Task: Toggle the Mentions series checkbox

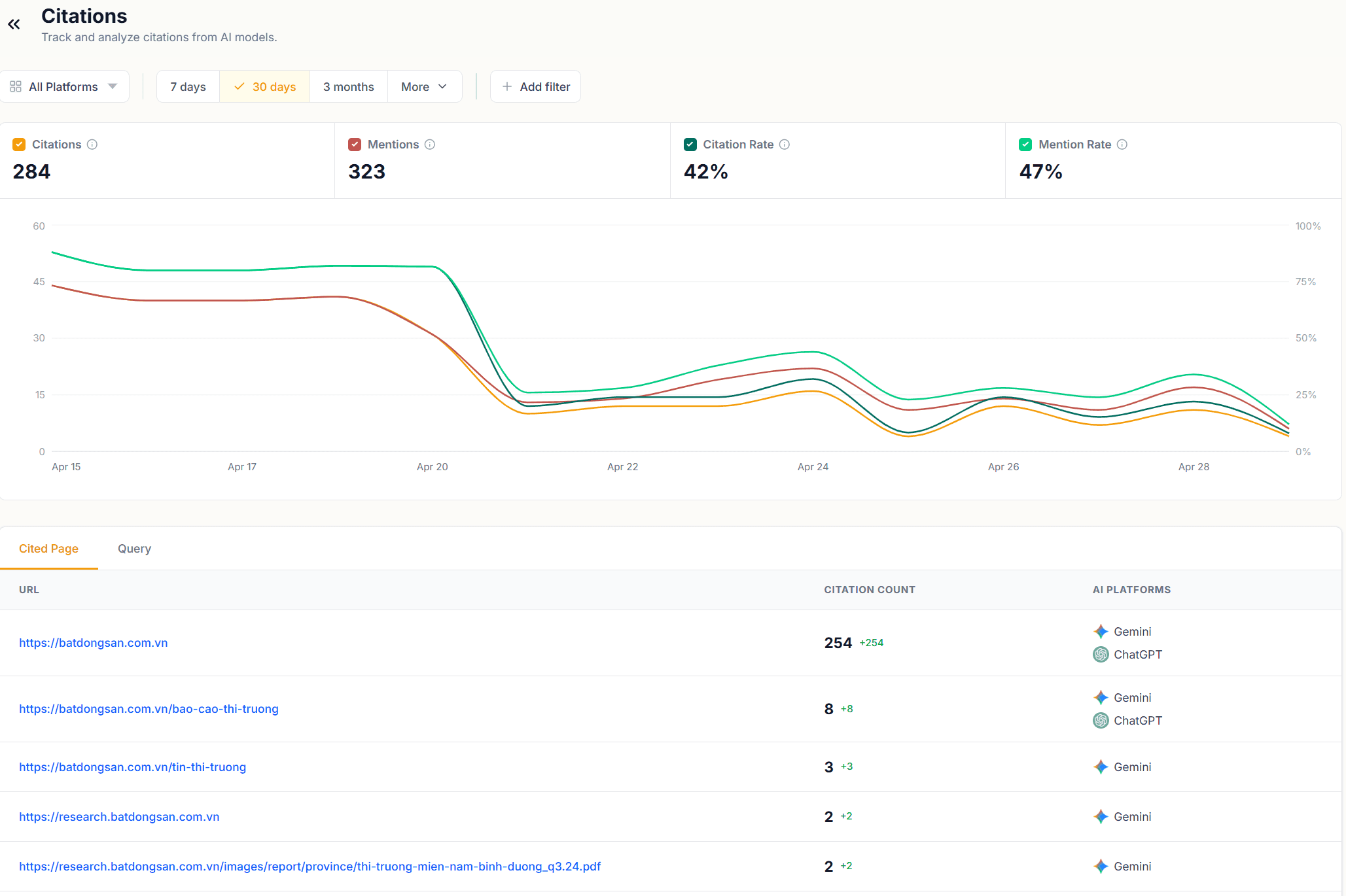Action: [355, 145]
